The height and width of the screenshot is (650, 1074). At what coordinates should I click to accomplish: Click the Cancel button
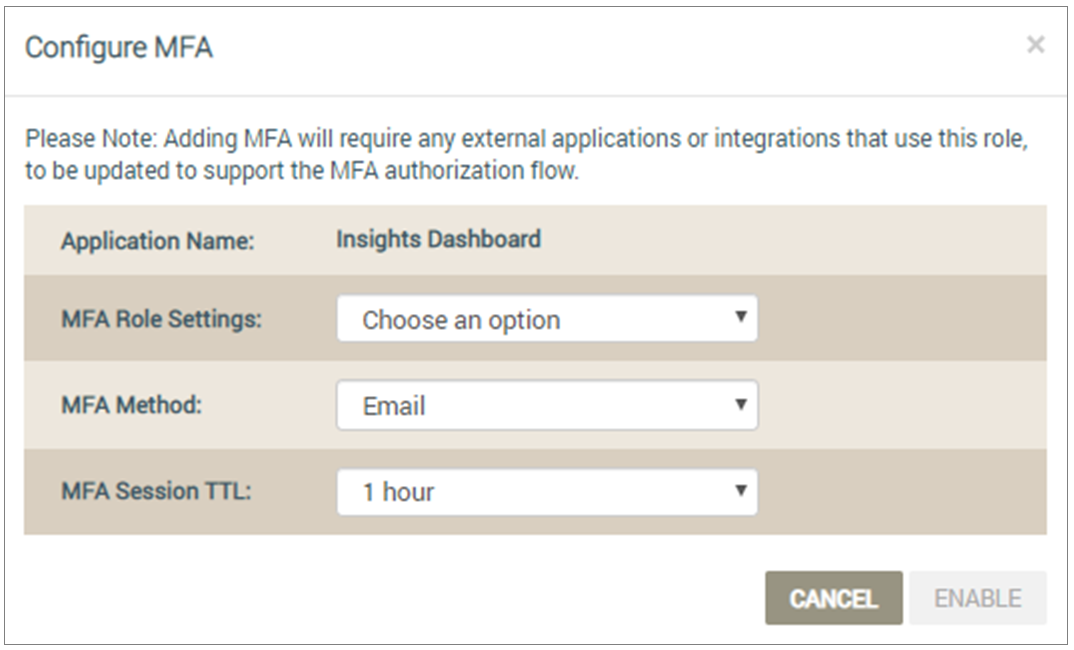point(834,598)
